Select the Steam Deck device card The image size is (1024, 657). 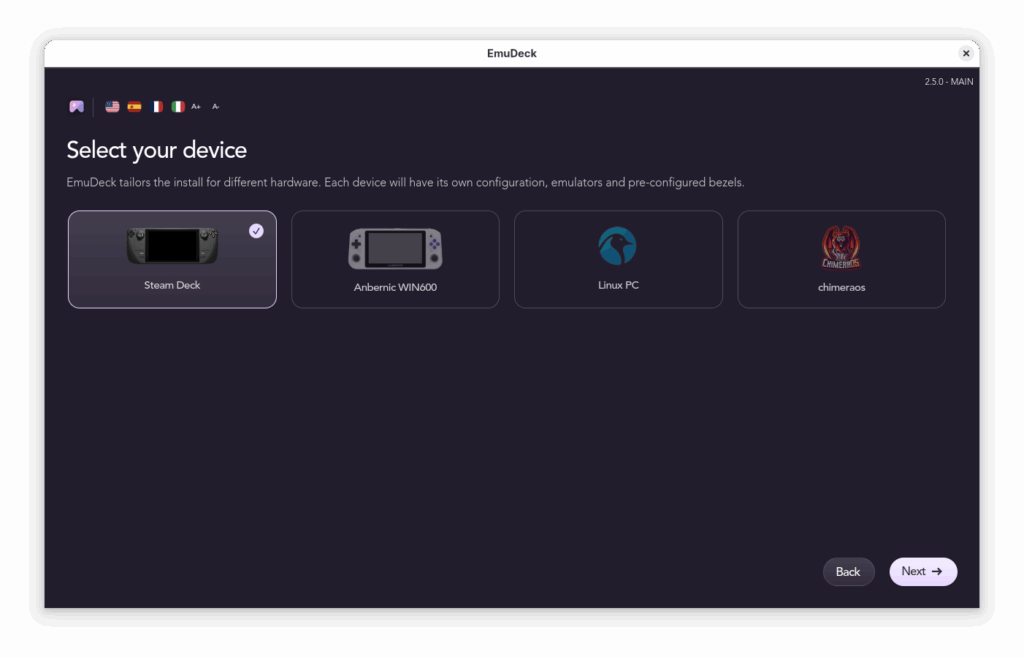point(172,259)
